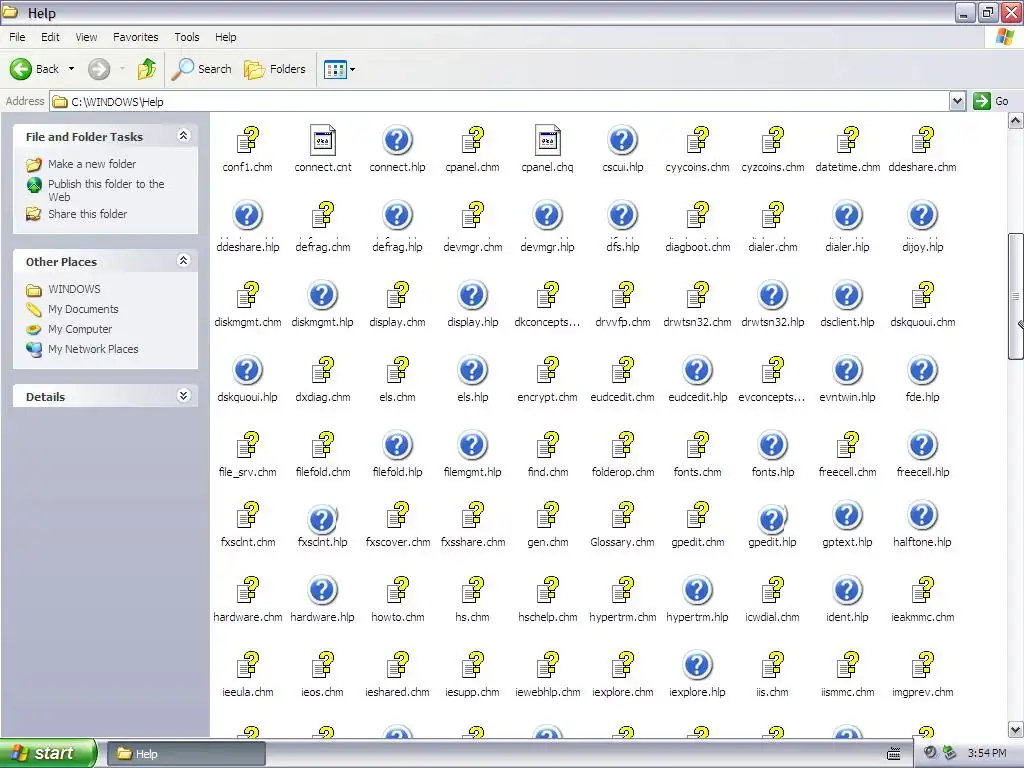This screenshot has width=1024, height=768.
Task: Click the vertical scrollbar thumb
Action: [x=1016, y=296]
